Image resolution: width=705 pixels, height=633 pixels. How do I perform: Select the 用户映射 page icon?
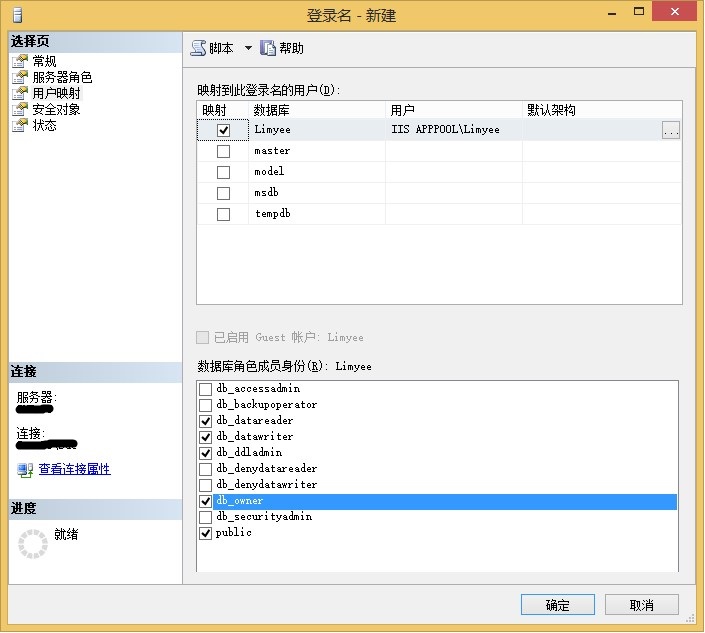[x=20, y=94]
